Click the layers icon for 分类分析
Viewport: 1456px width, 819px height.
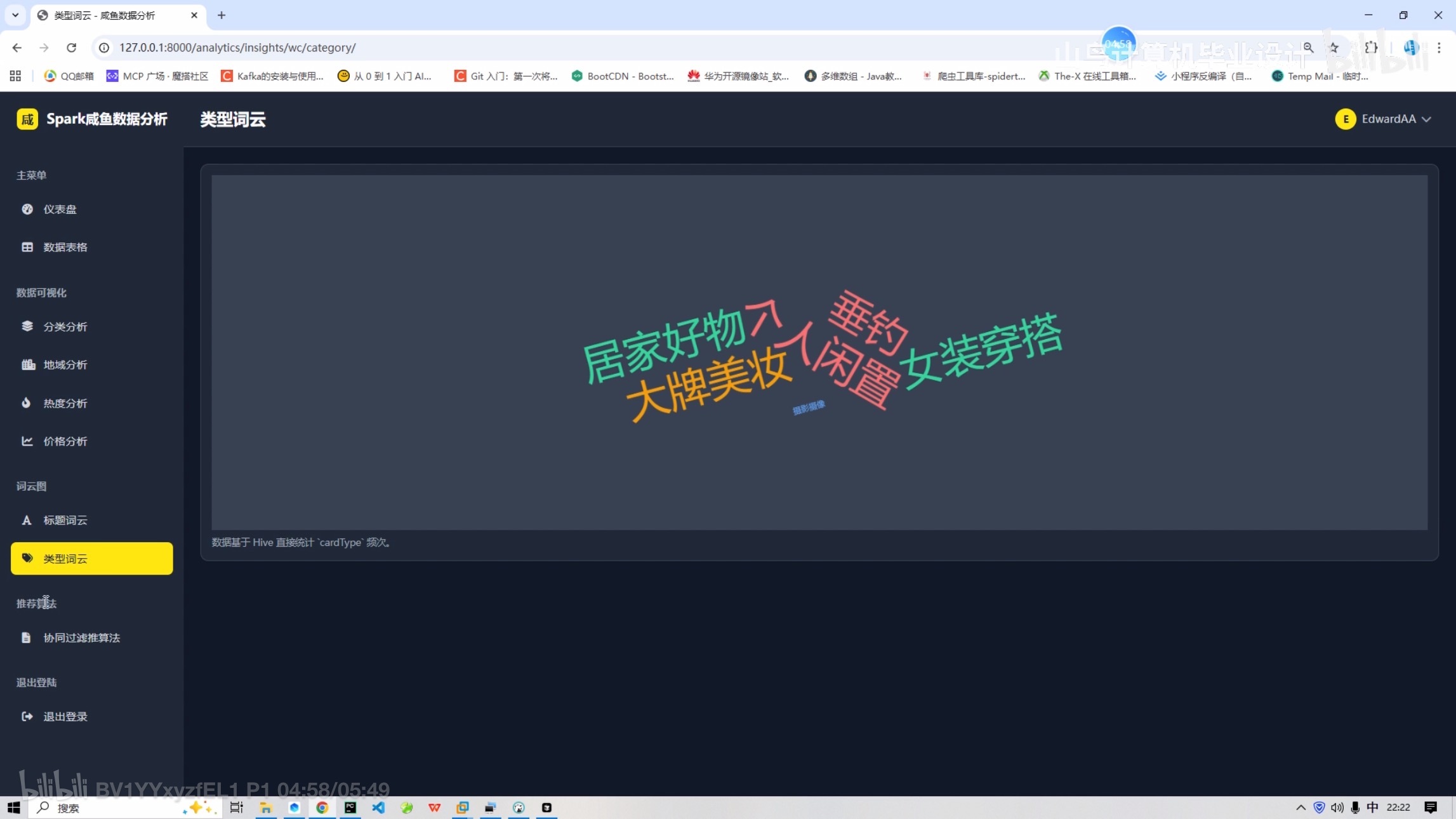[x=27, y=326]
